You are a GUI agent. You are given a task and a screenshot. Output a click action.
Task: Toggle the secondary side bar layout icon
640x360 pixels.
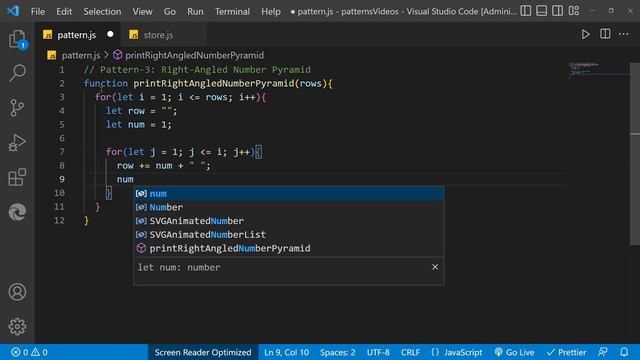coord(558,11)
